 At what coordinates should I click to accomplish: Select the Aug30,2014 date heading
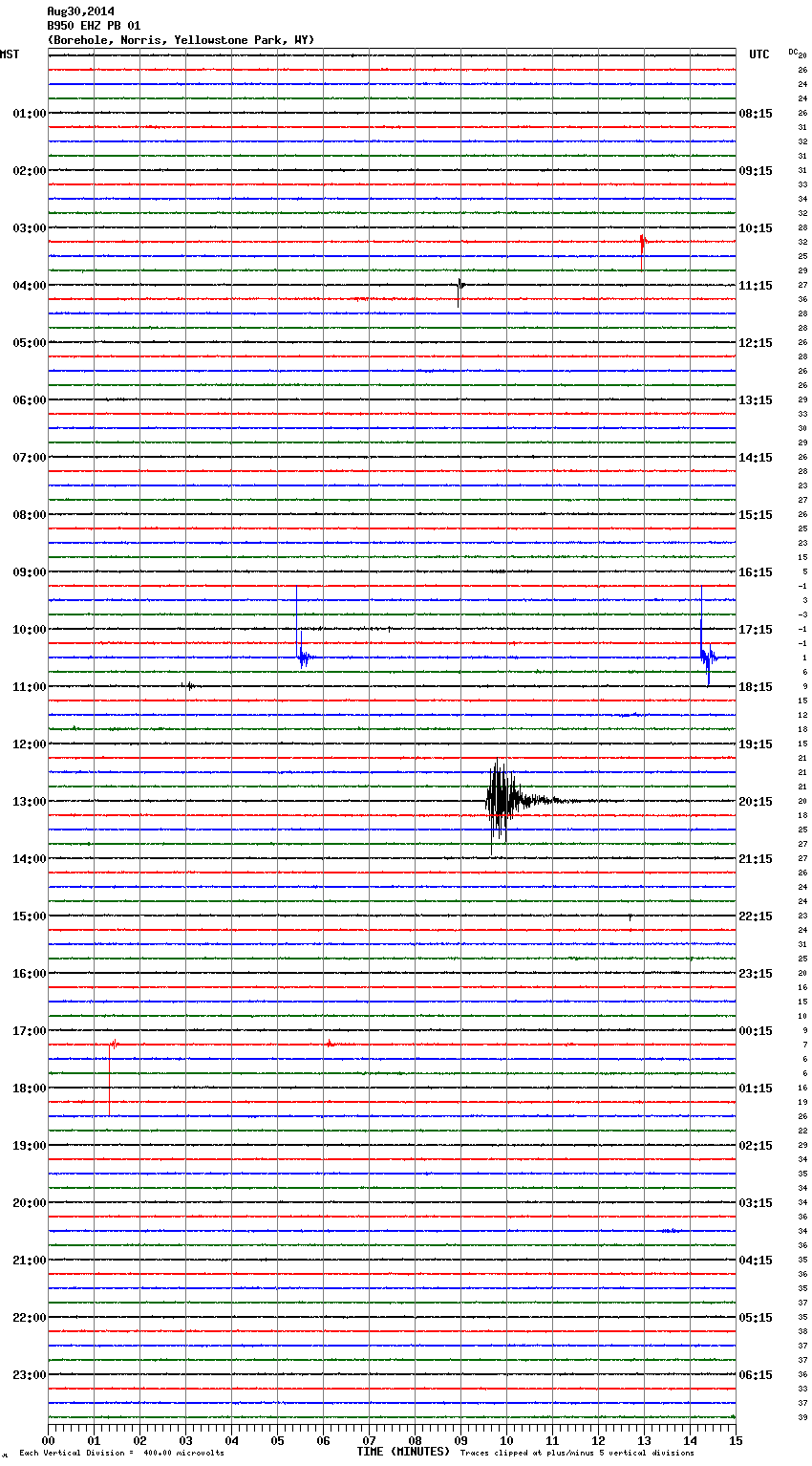point(80,11)
